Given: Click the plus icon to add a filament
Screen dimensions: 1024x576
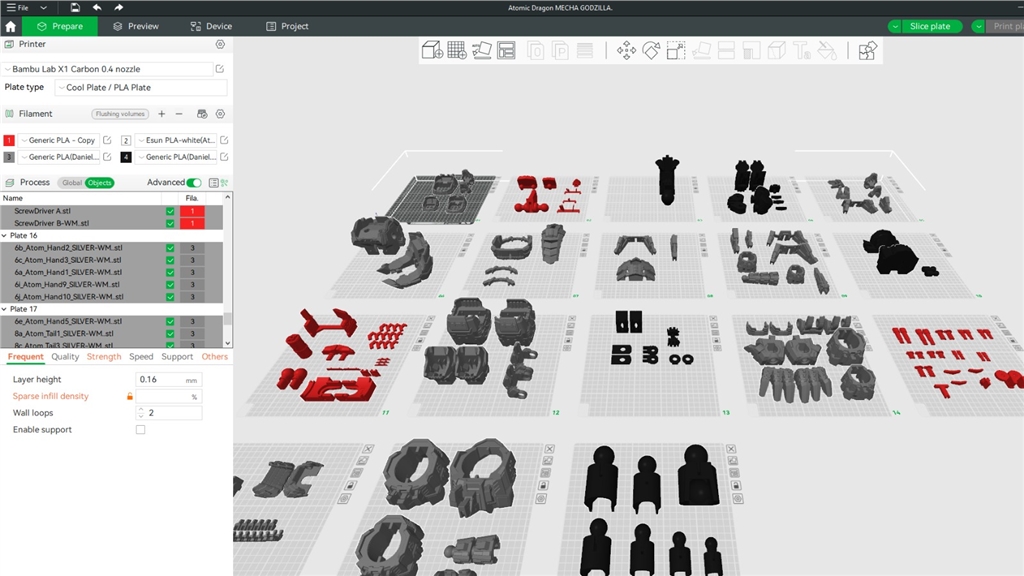Looking at the screenshot, I should click(161, 114).
